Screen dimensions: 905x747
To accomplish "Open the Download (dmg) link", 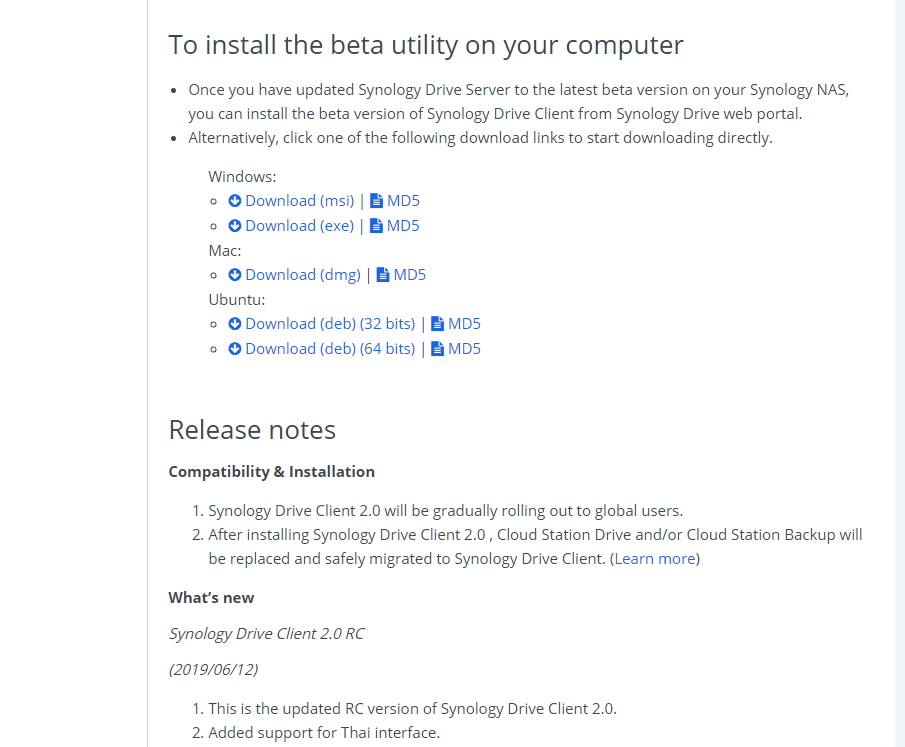I will 303,274.
